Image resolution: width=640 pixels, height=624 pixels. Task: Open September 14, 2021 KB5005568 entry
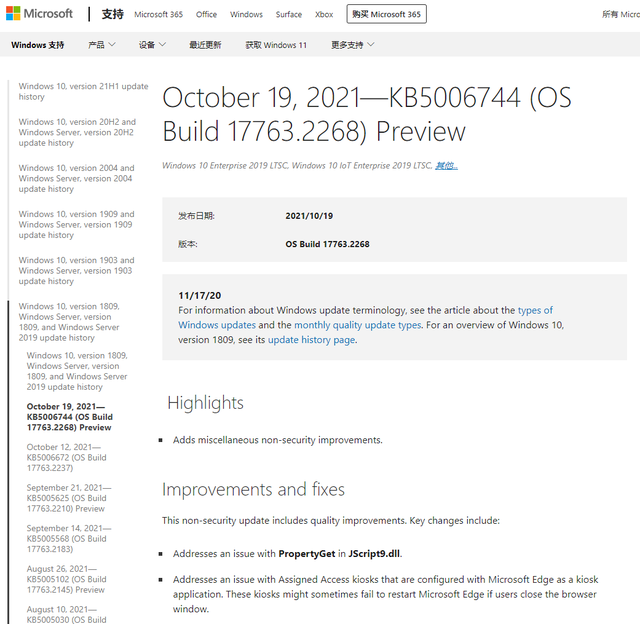pos(69,538)
